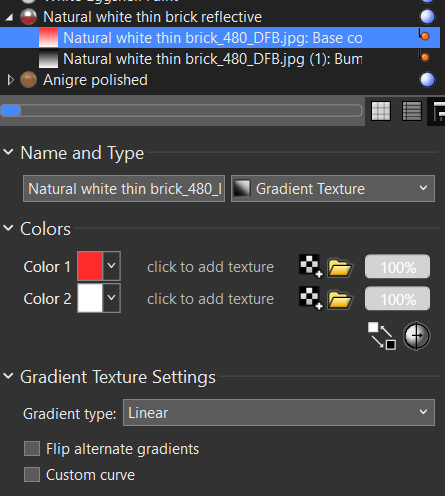Image resolution: width=445 pixels, height=496 pixels.
Task: Select Natural white thin brick reflective material
Action: coord(152,17)
